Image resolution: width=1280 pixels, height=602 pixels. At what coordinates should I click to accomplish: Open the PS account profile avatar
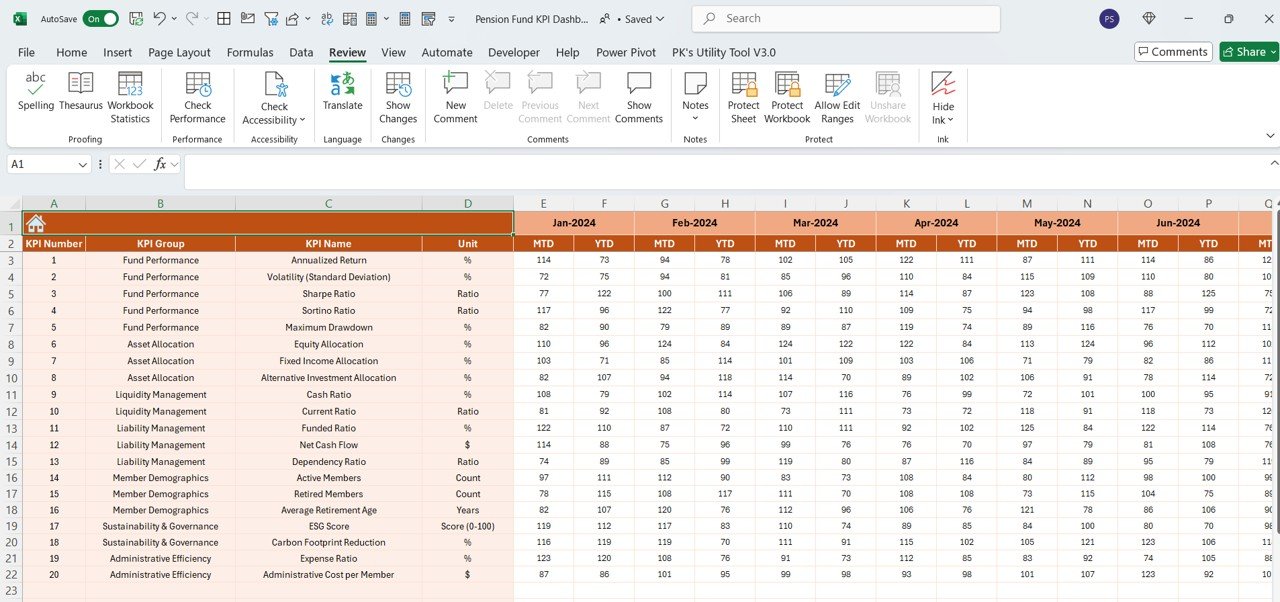tap(1109, 19)
